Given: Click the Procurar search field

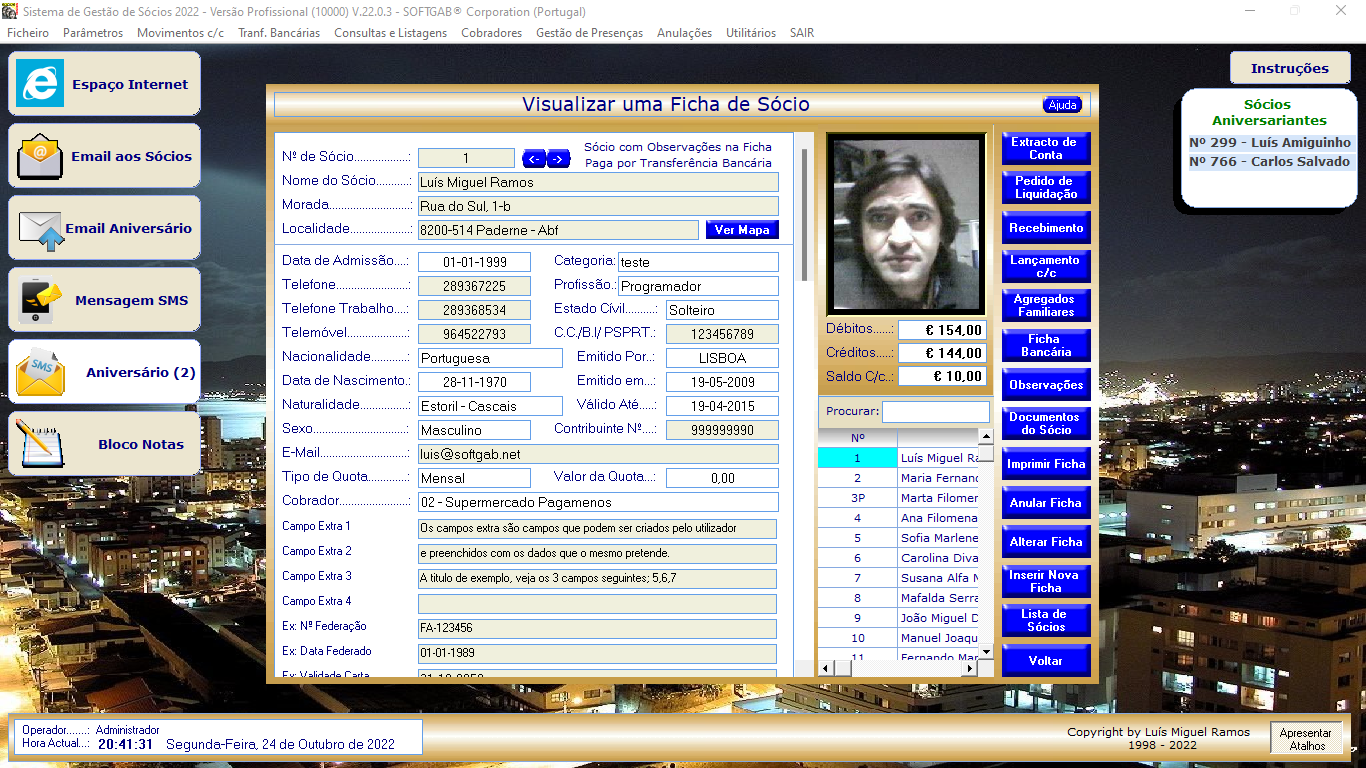Looking at the screenshot, I should tap(935, 412).
